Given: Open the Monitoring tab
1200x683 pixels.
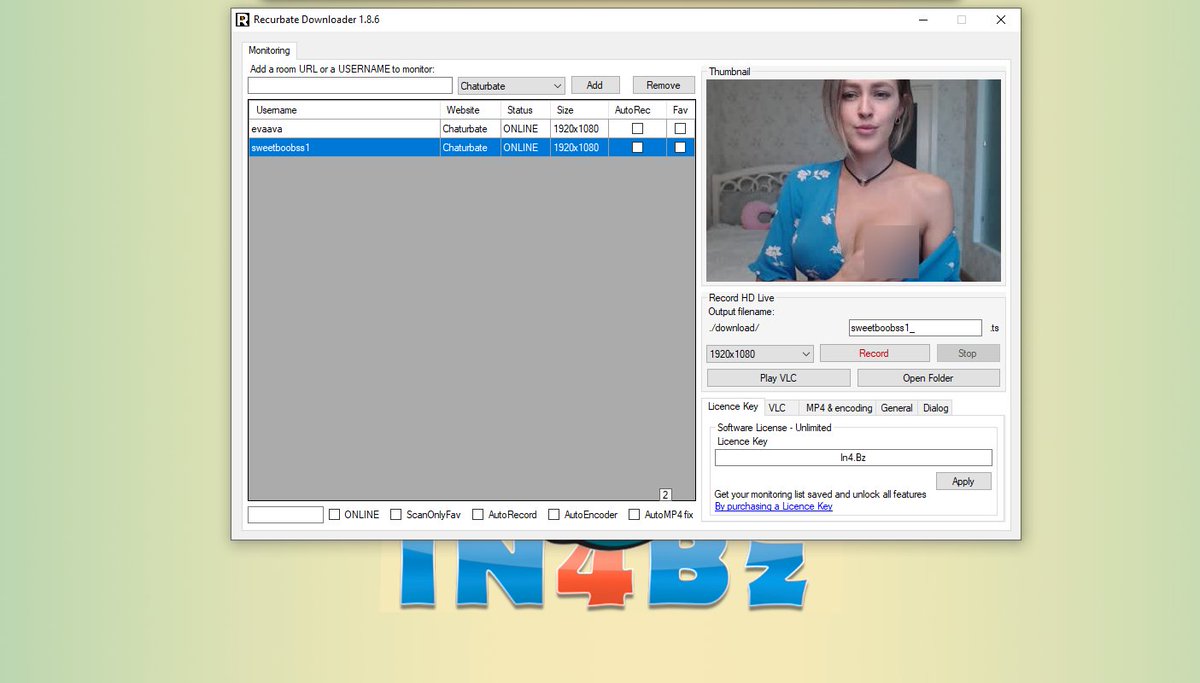Looking at the screenshot, I should 269,50.
